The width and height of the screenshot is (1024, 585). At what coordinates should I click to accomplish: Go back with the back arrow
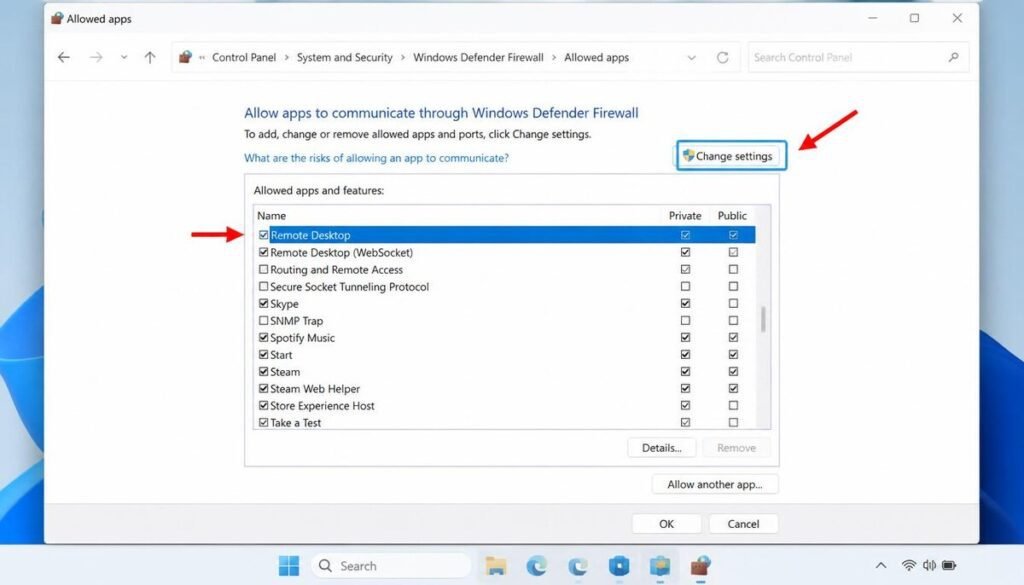[63, 57]
